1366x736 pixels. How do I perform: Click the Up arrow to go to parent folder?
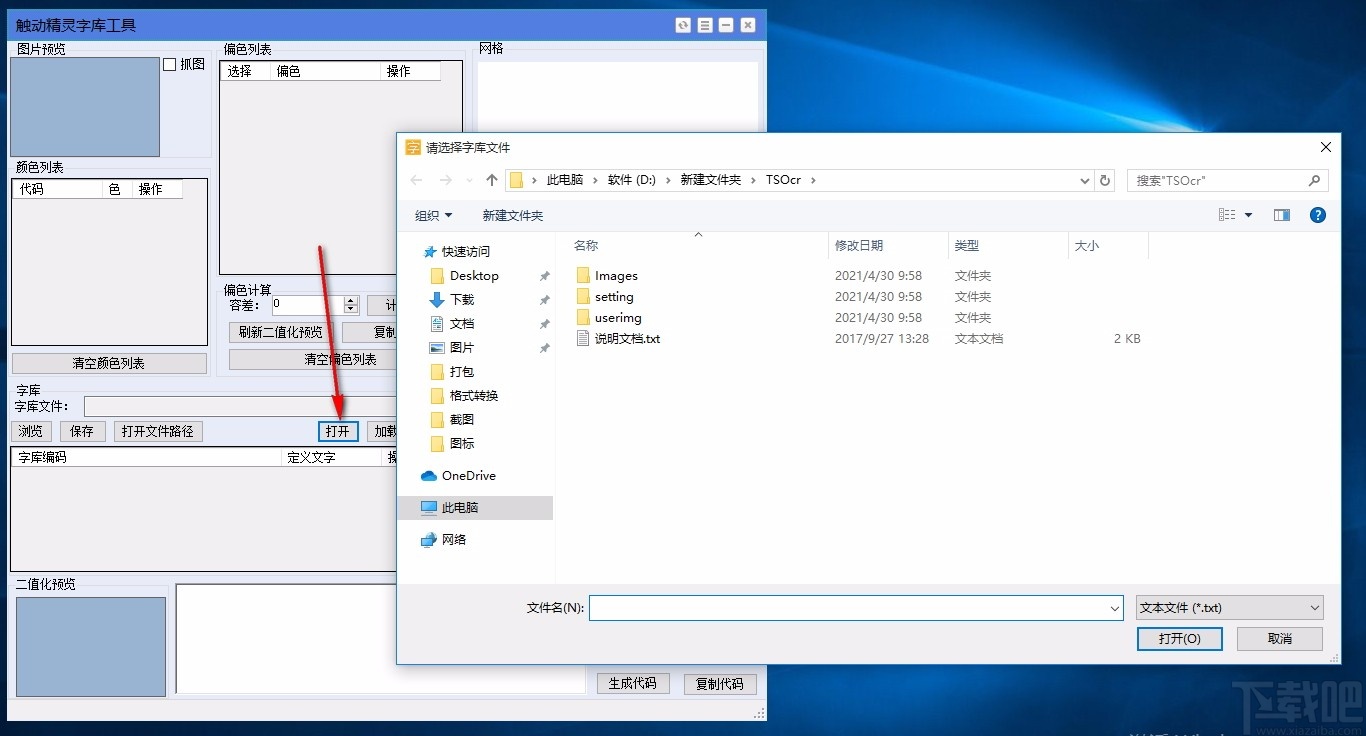pos(490,180)
